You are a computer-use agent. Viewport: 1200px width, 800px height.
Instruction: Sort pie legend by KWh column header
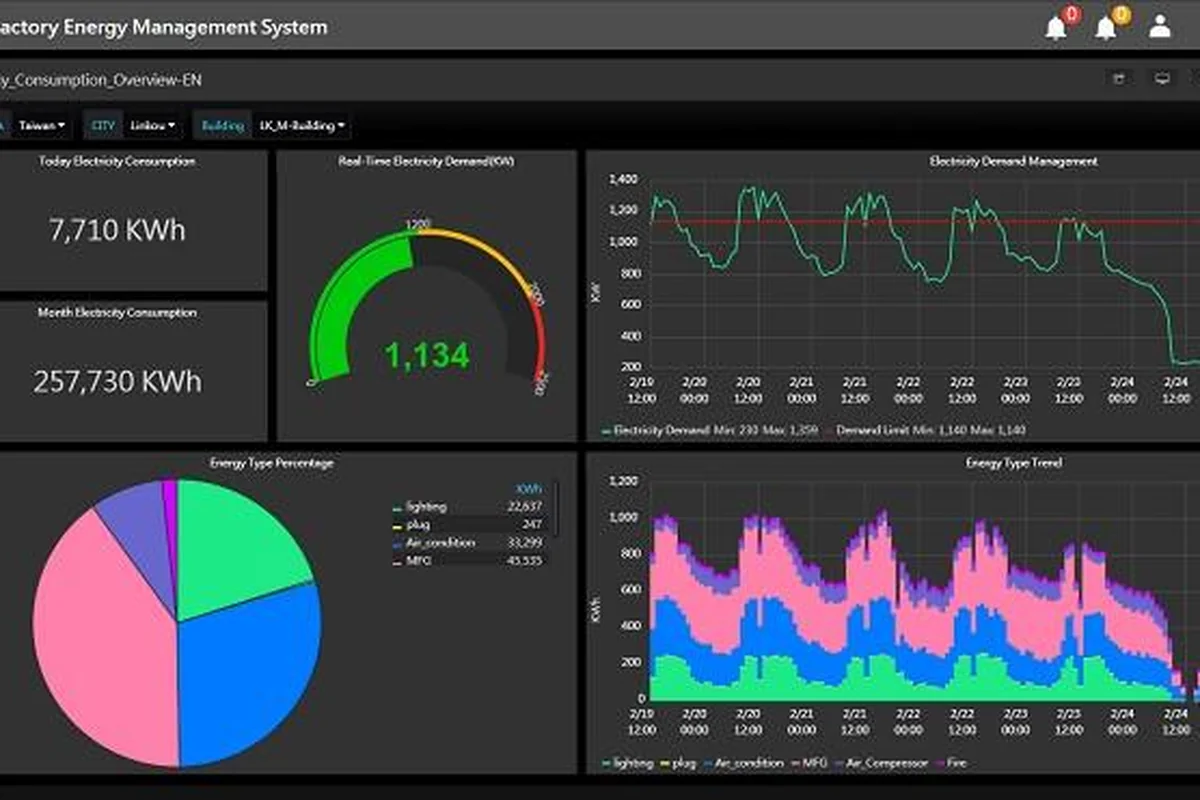[528, 489]
